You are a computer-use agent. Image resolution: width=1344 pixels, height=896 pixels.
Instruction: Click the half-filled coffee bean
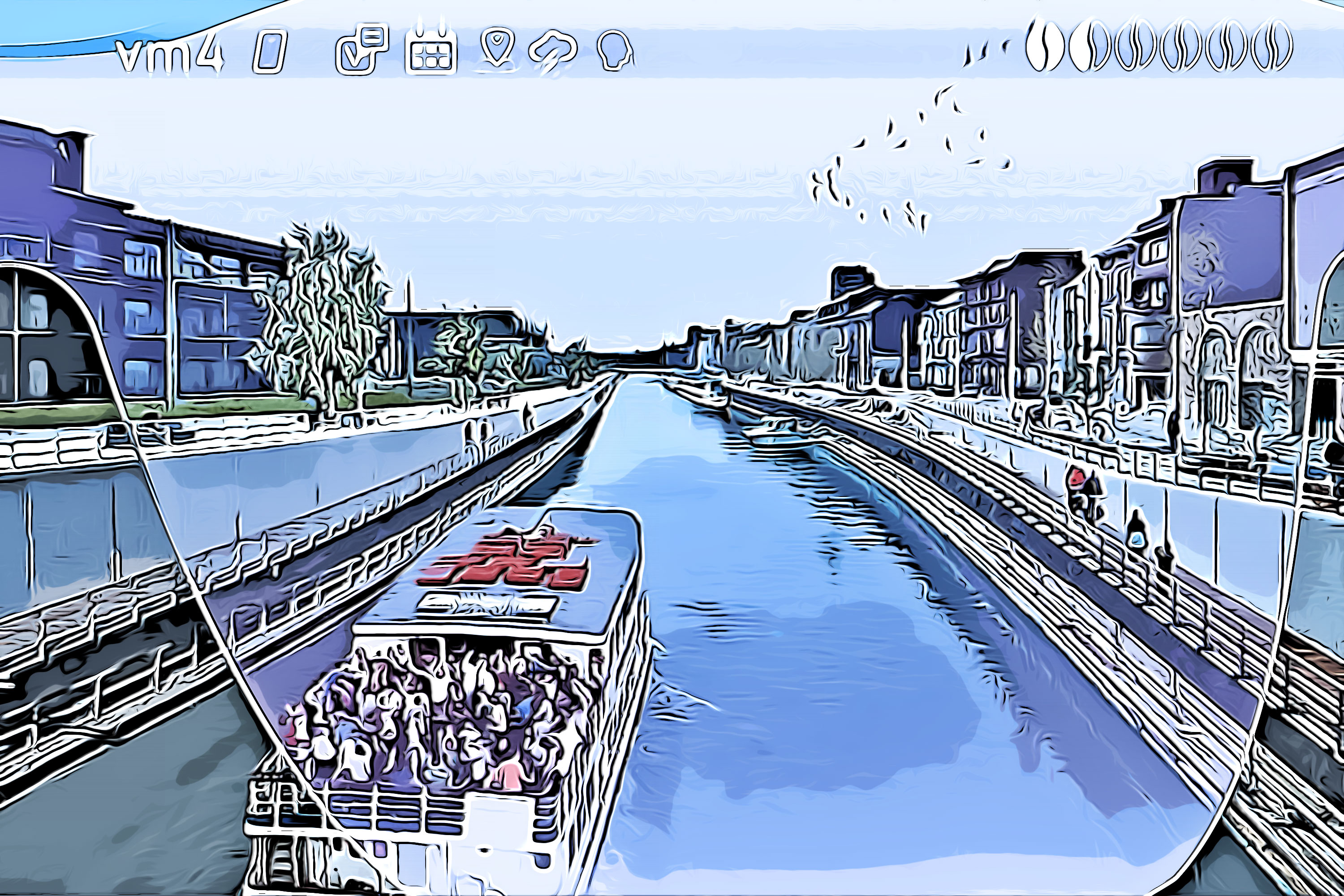pos(1090,46)
